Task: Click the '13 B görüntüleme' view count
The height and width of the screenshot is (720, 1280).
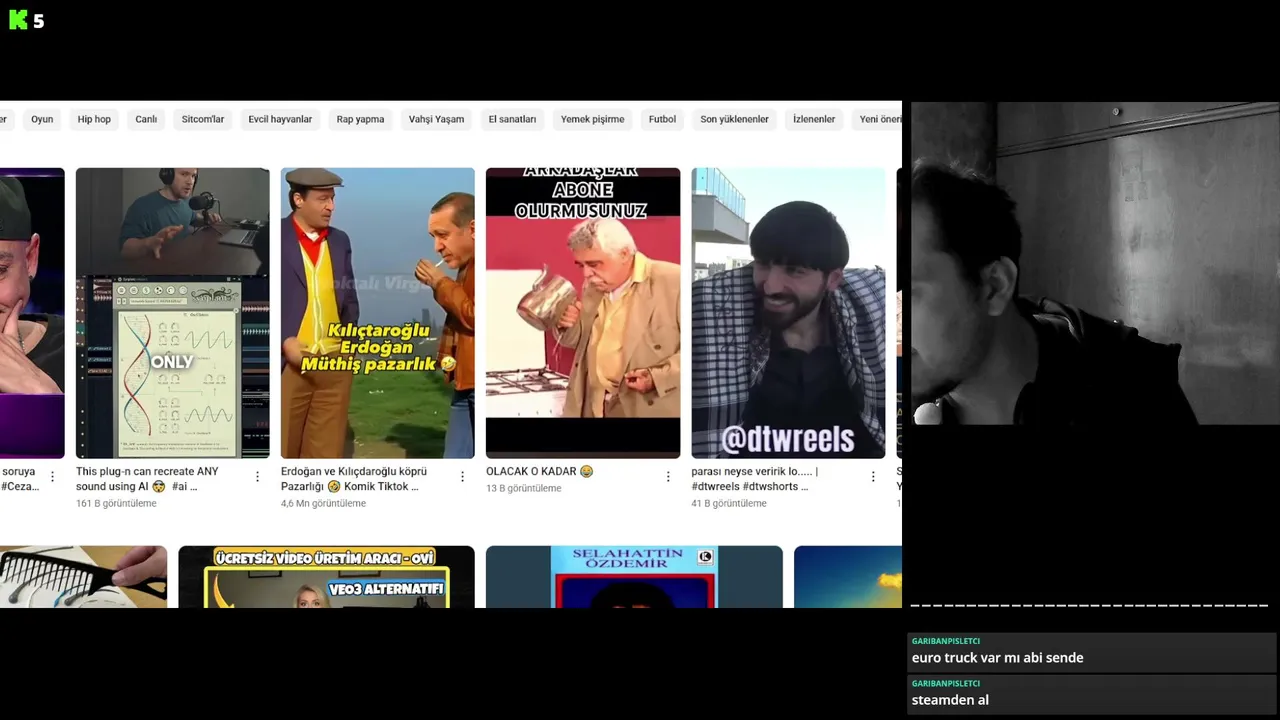Action: [524, 488]
